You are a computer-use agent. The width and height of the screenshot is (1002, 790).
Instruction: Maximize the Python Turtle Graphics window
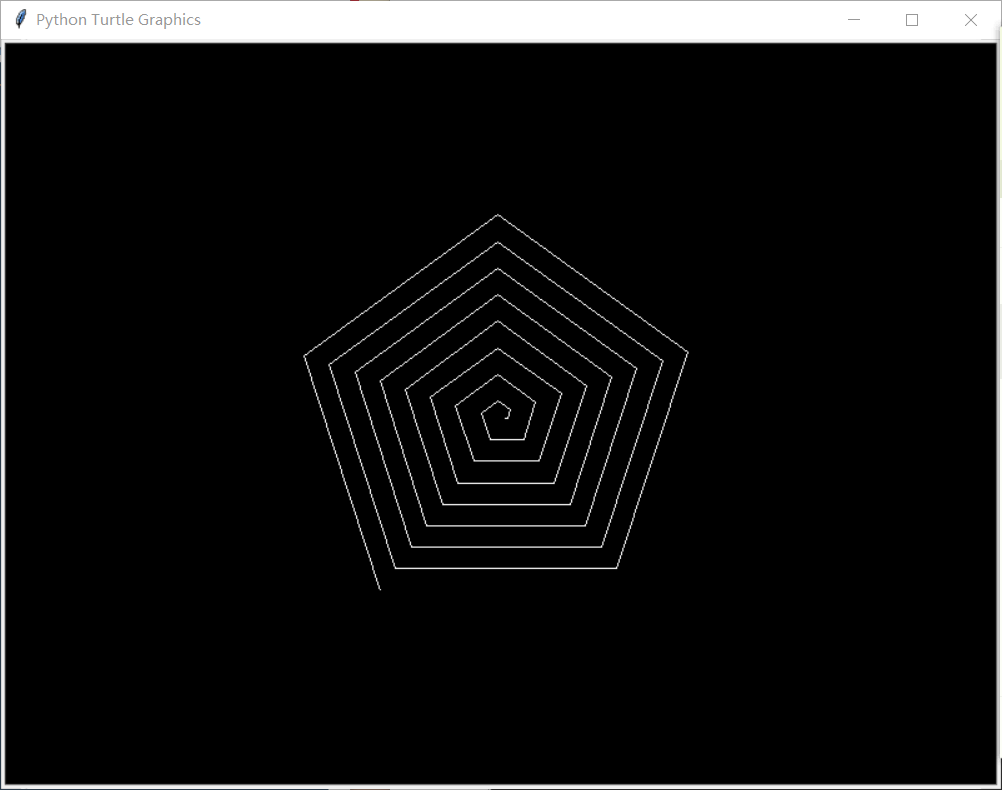[x=912, y=20]
